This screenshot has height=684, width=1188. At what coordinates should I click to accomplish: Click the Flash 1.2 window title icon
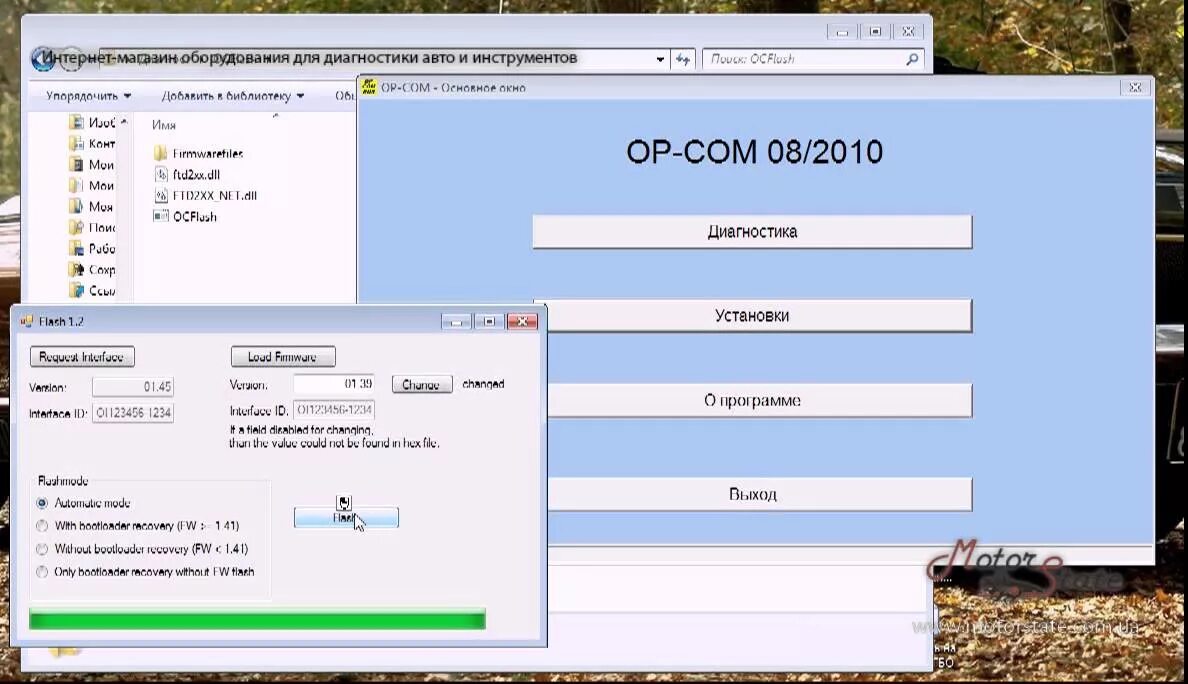(x=27, y=321)
